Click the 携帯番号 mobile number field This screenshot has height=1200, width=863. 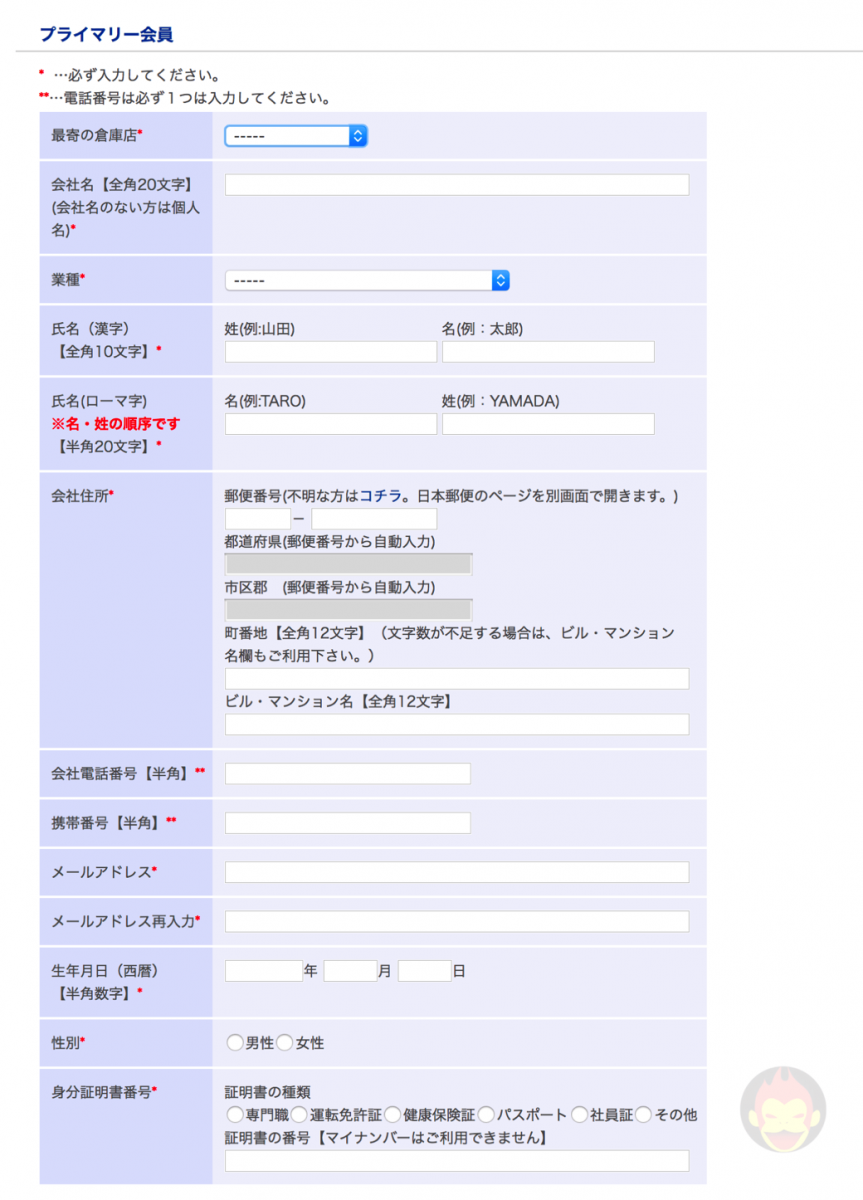[347, 822]
